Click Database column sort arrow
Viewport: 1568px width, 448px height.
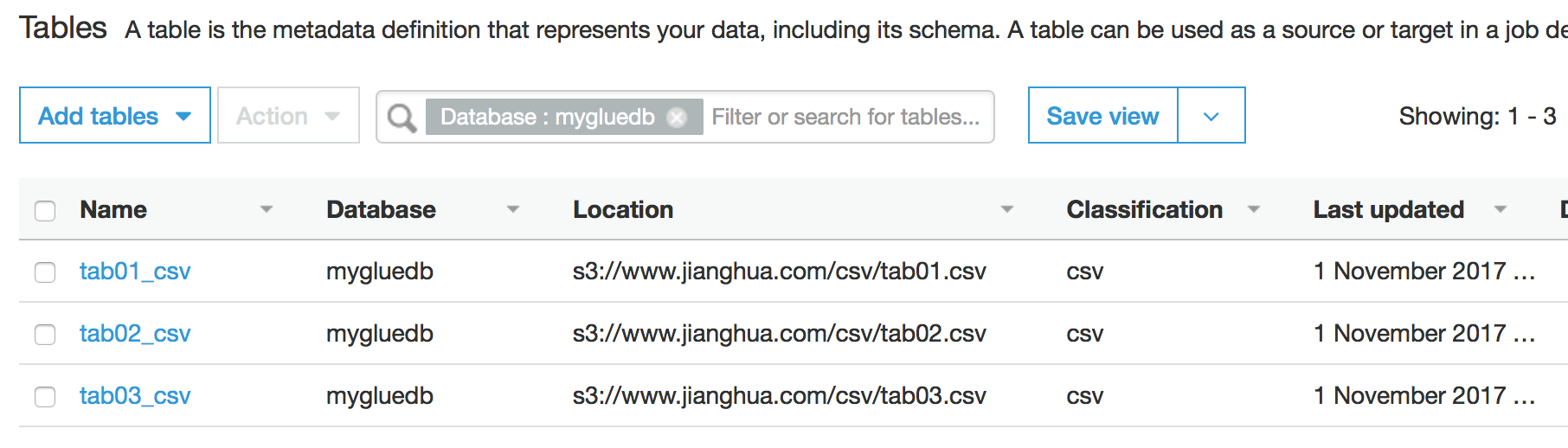pos(513,209)
